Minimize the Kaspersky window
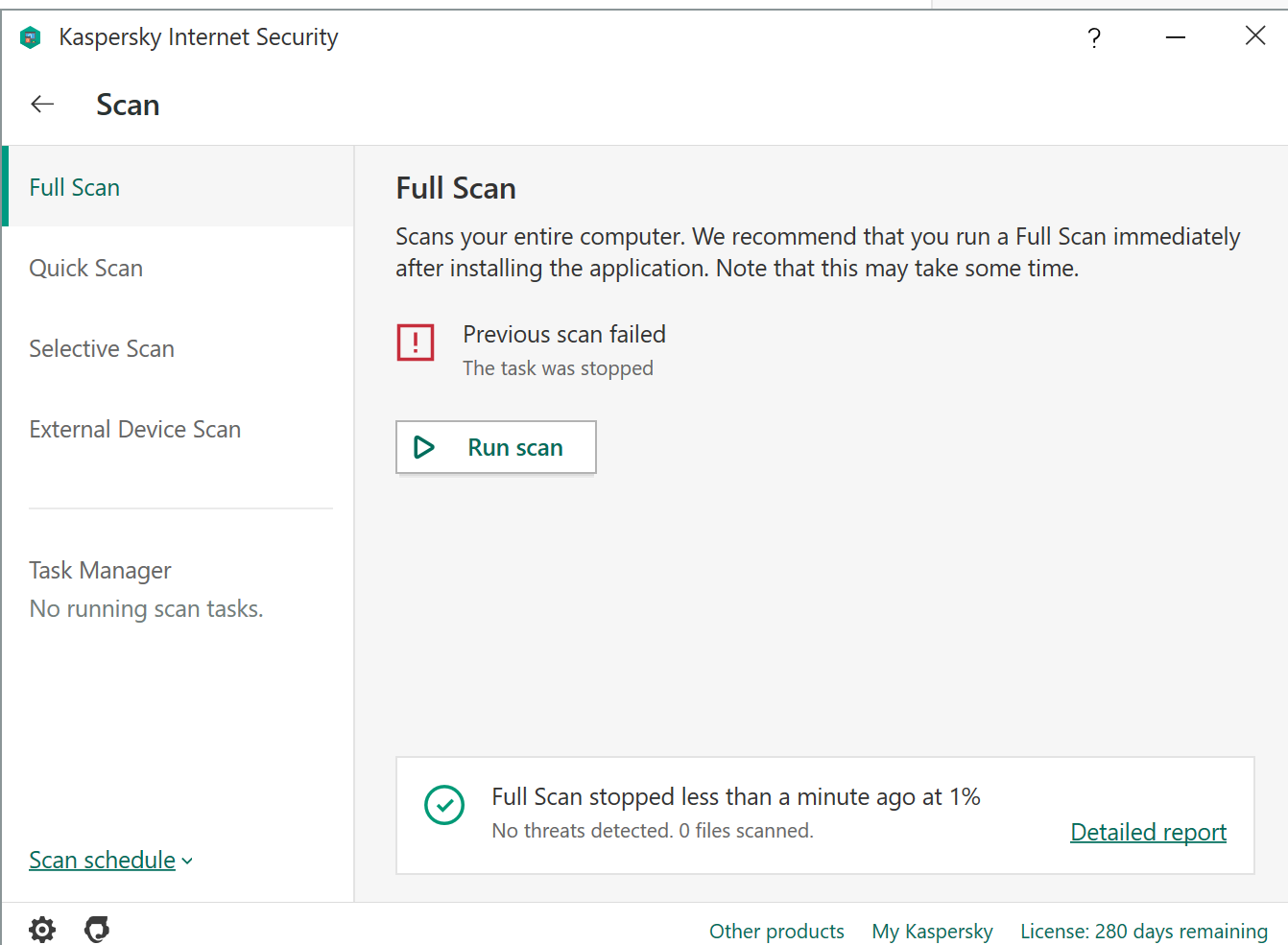1288x945 pixels. [x=1176, y=37]
